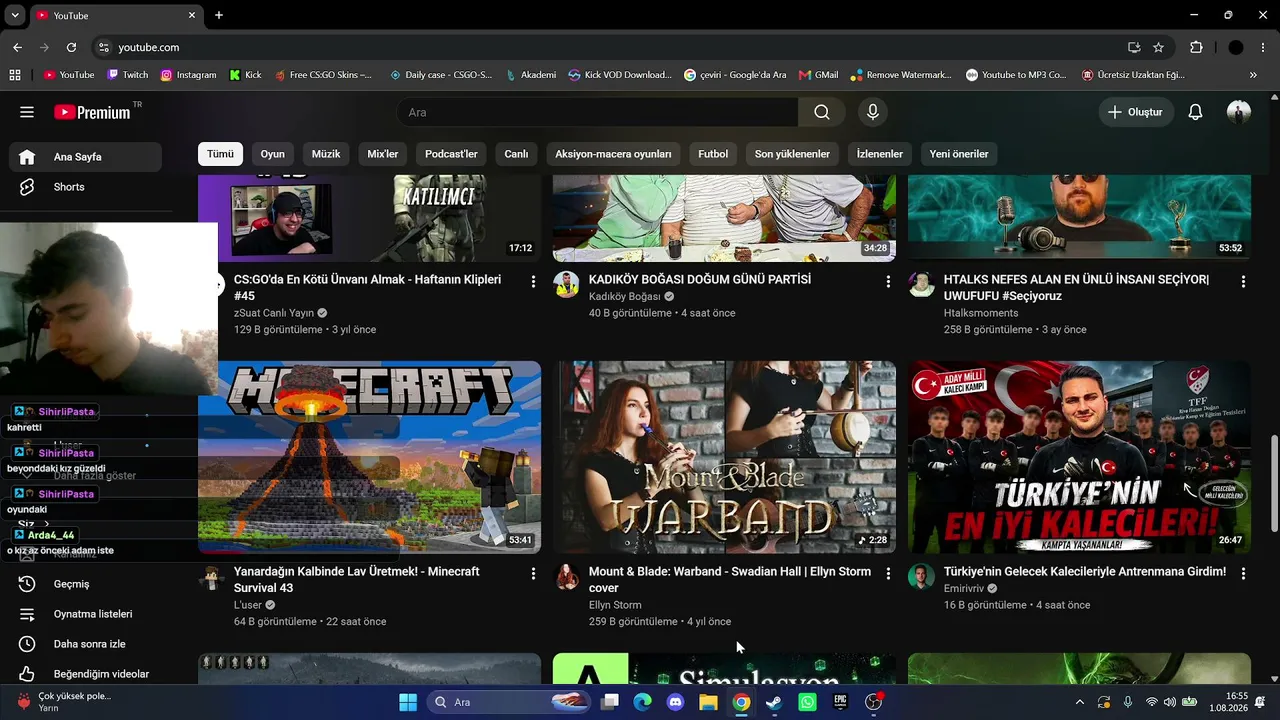Open the Ellyn Storm channel avatar
This screenshot has height=720, width=1280.
pyautogui.click(x=566, y=576)
